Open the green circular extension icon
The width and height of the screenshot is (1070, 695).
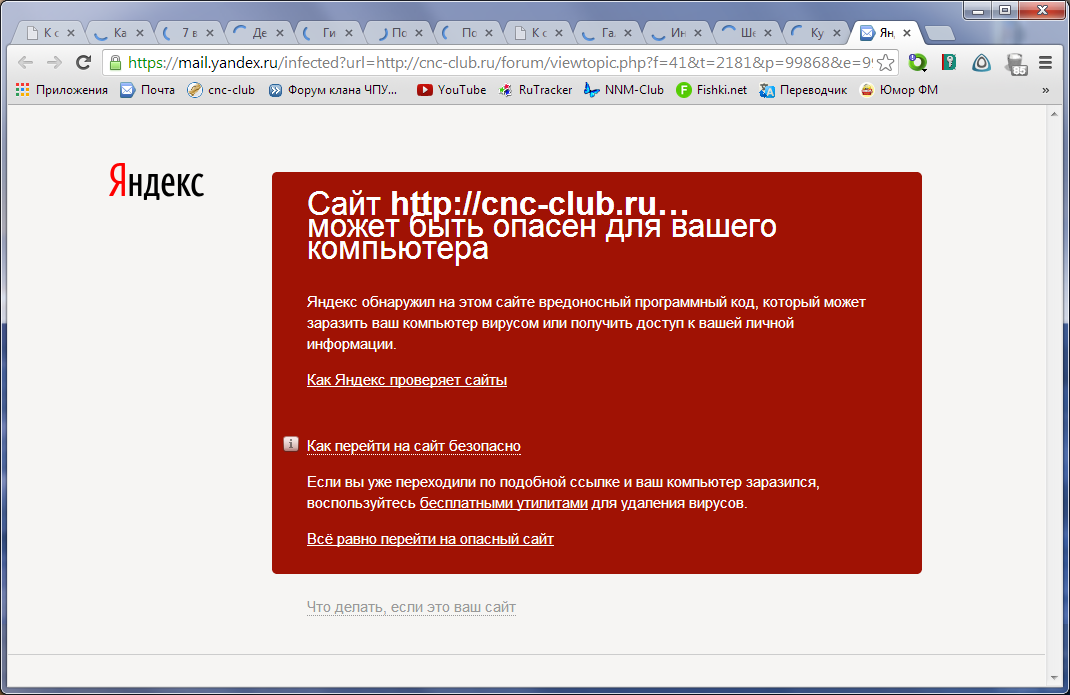click(x=918, y=63)
